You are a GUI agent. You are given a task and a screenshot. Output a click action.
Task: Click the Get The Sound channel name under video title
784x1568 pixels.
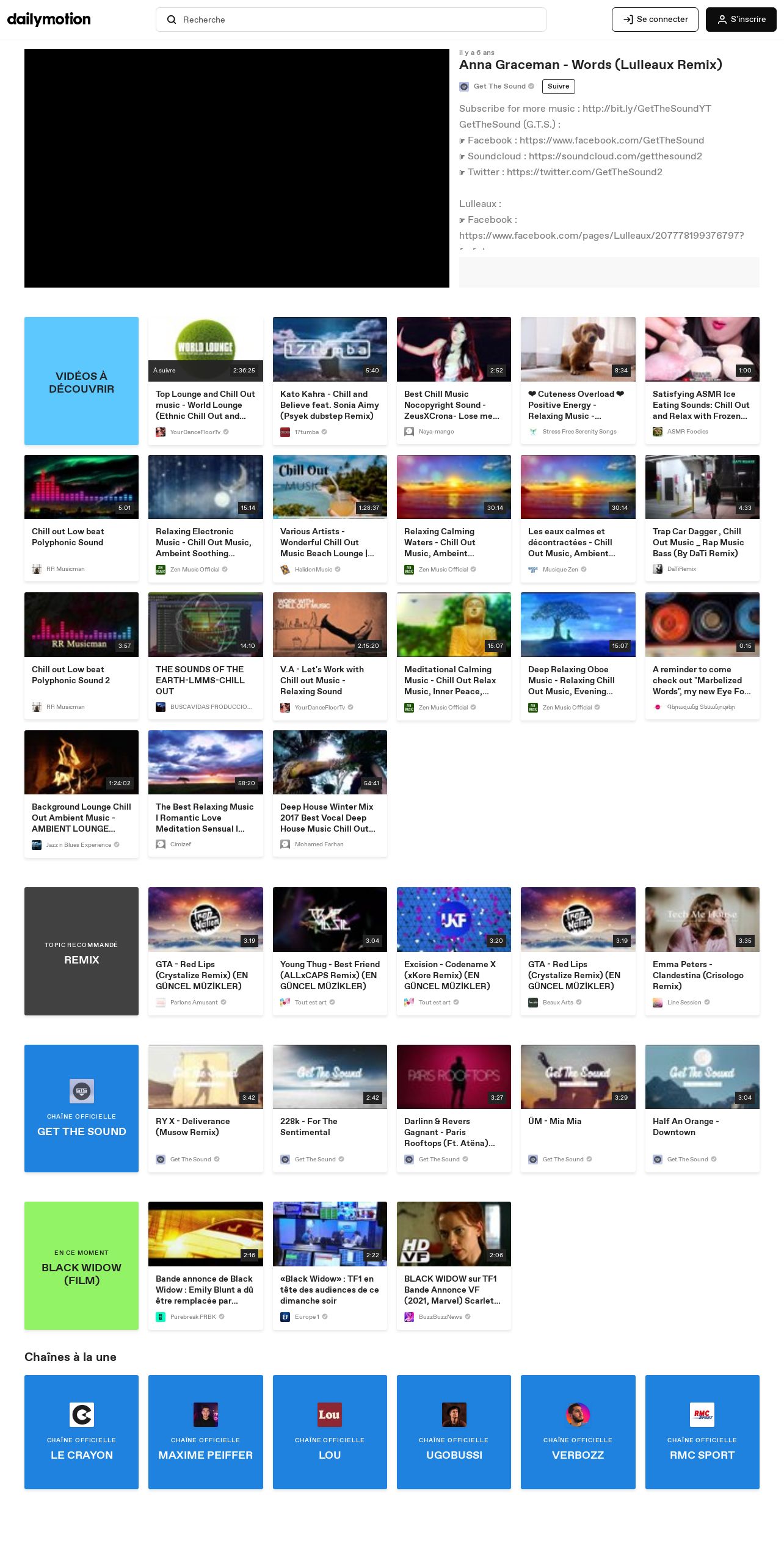pos(499,87)
